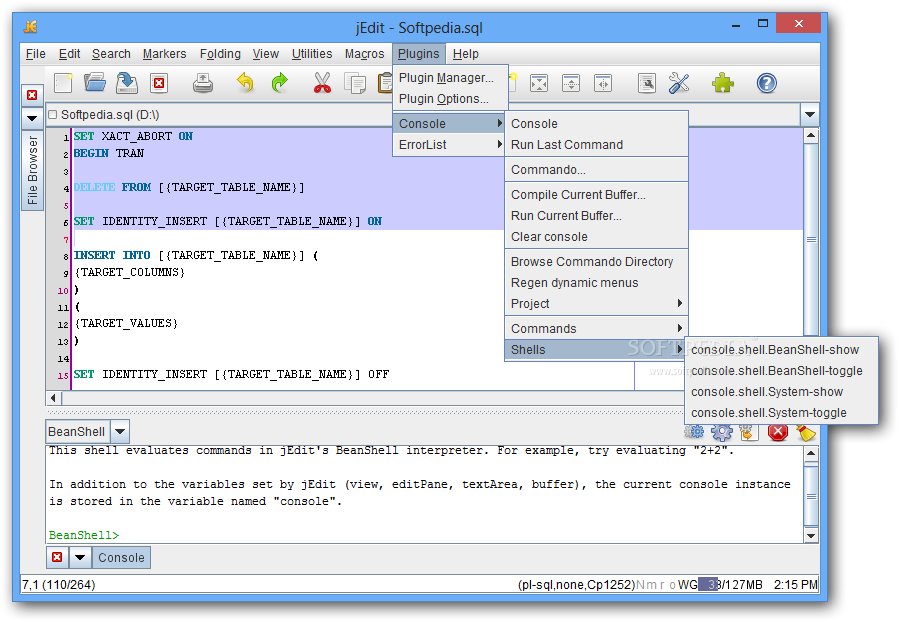899x622 pixels.
Task: Select Clear console menu entry
Action: [x=596, y=237]
